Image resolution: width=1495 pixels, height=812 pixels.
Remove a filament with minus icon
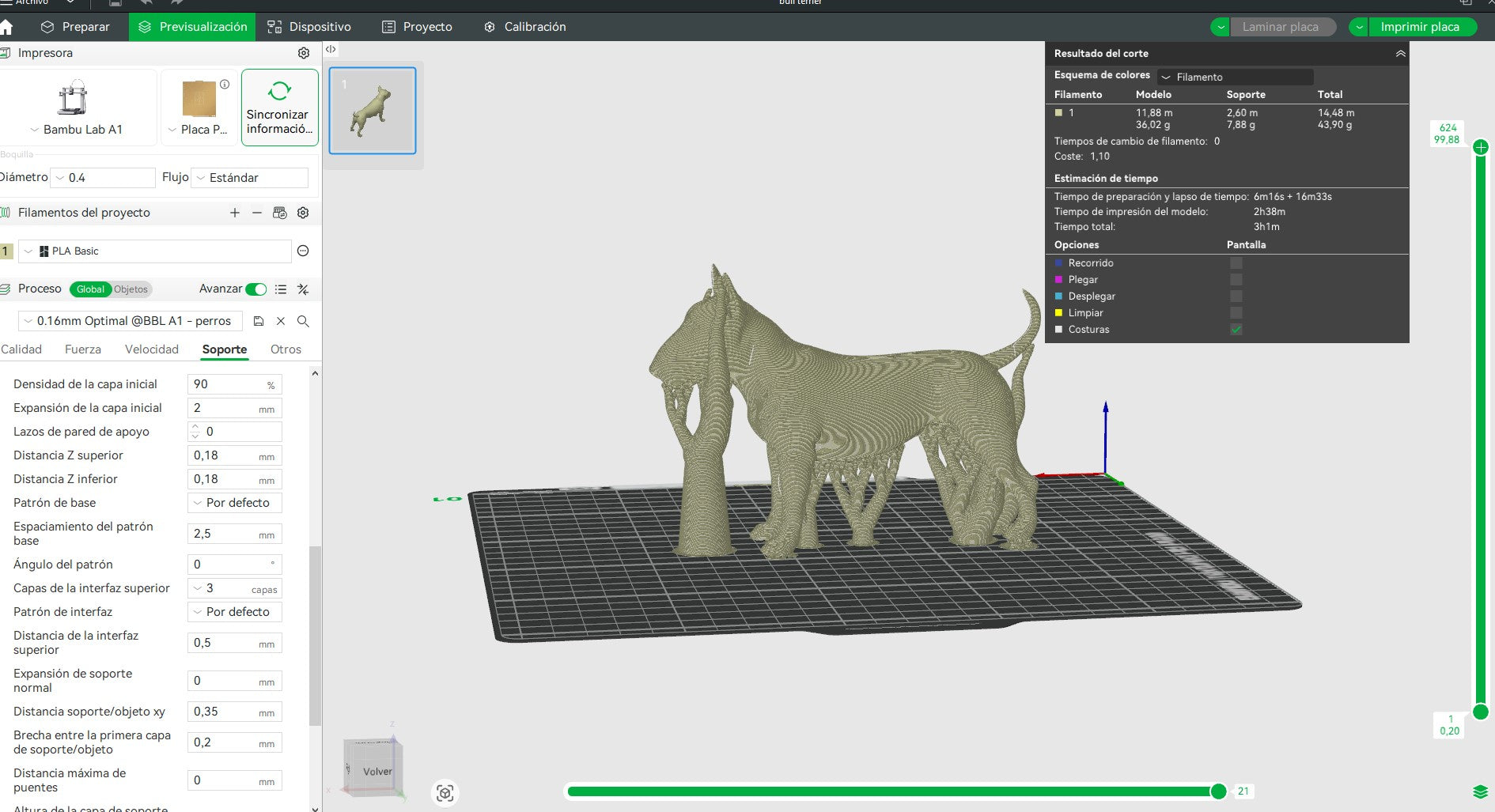click(x=257, y=213)
